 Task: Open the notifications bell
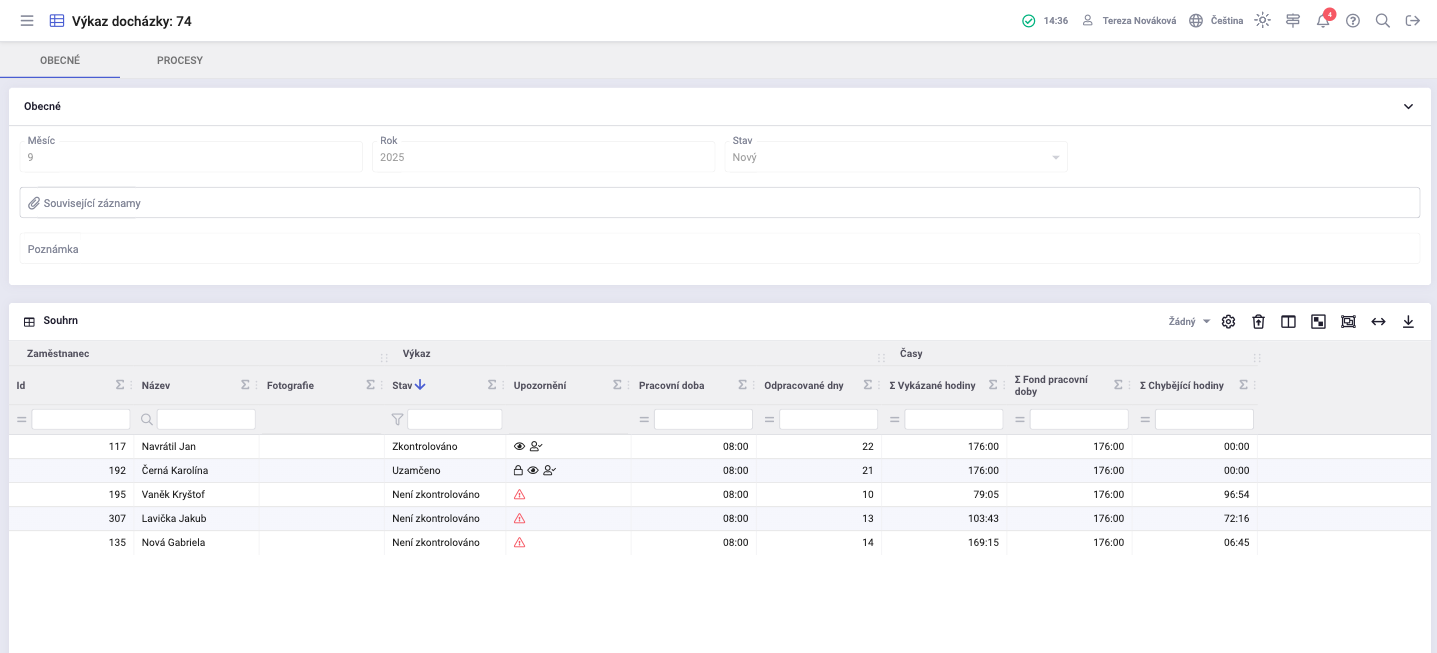point(1323,21)
